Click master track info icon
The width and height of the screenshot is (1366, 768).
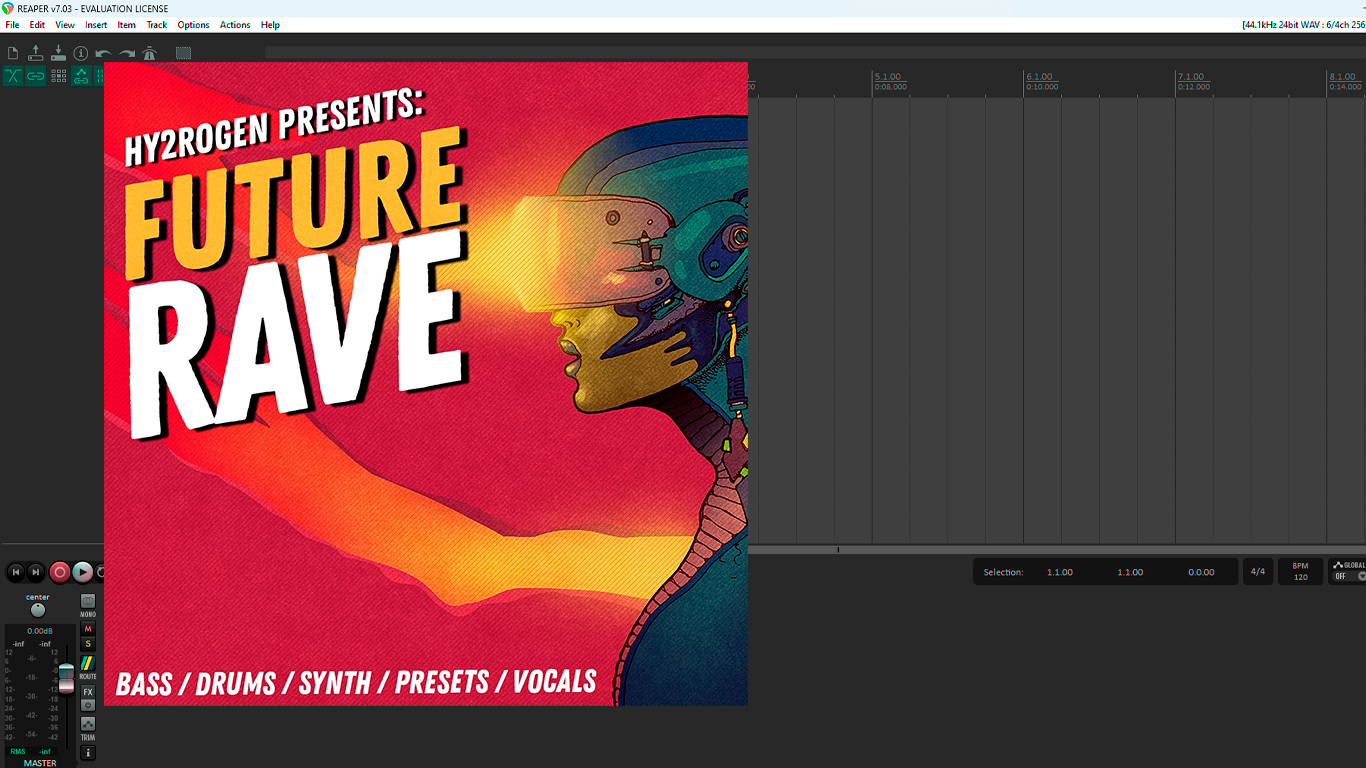point(88,753)
